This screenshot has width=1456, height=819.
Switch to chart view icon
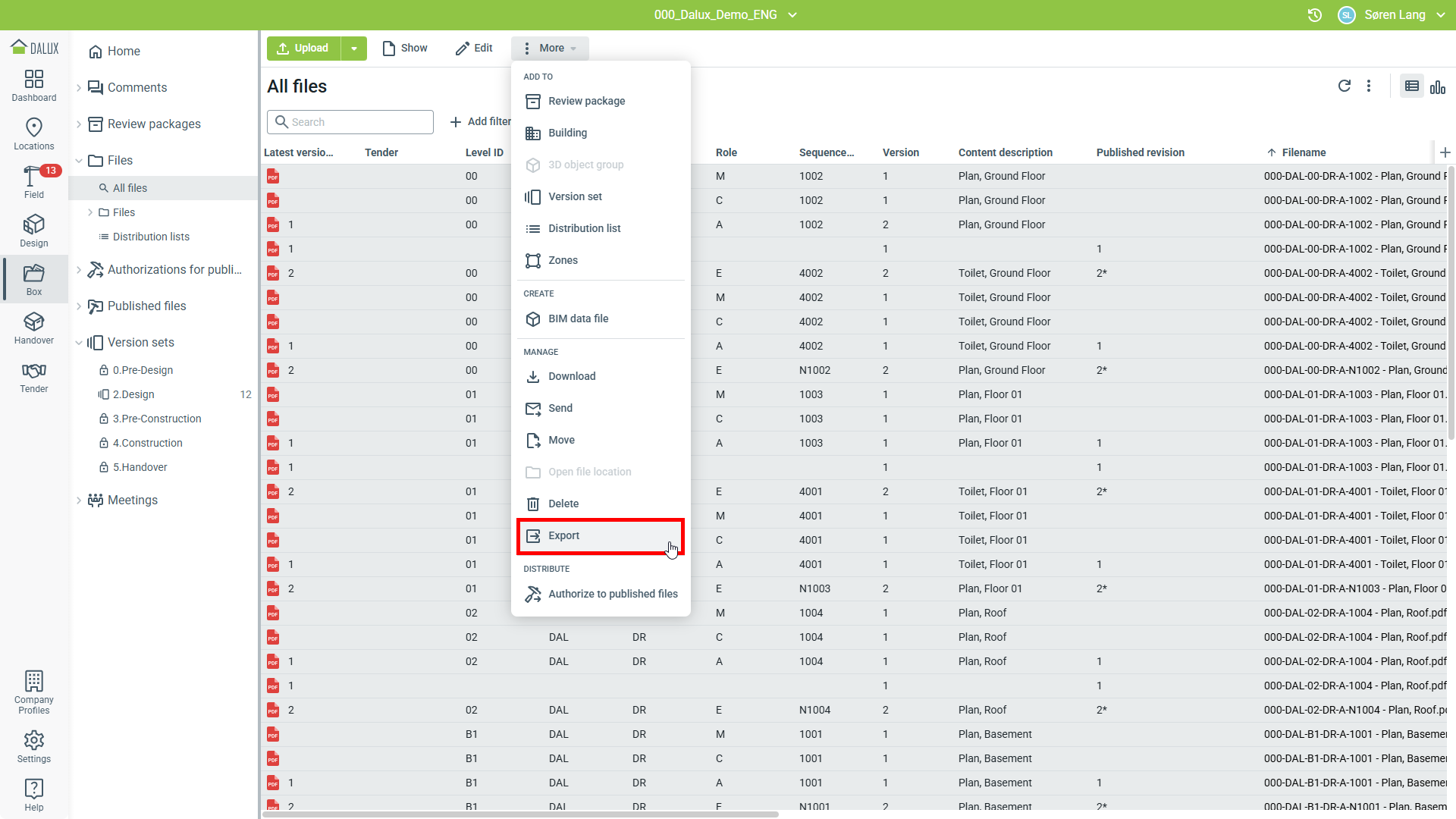(x=1438, y=86)
